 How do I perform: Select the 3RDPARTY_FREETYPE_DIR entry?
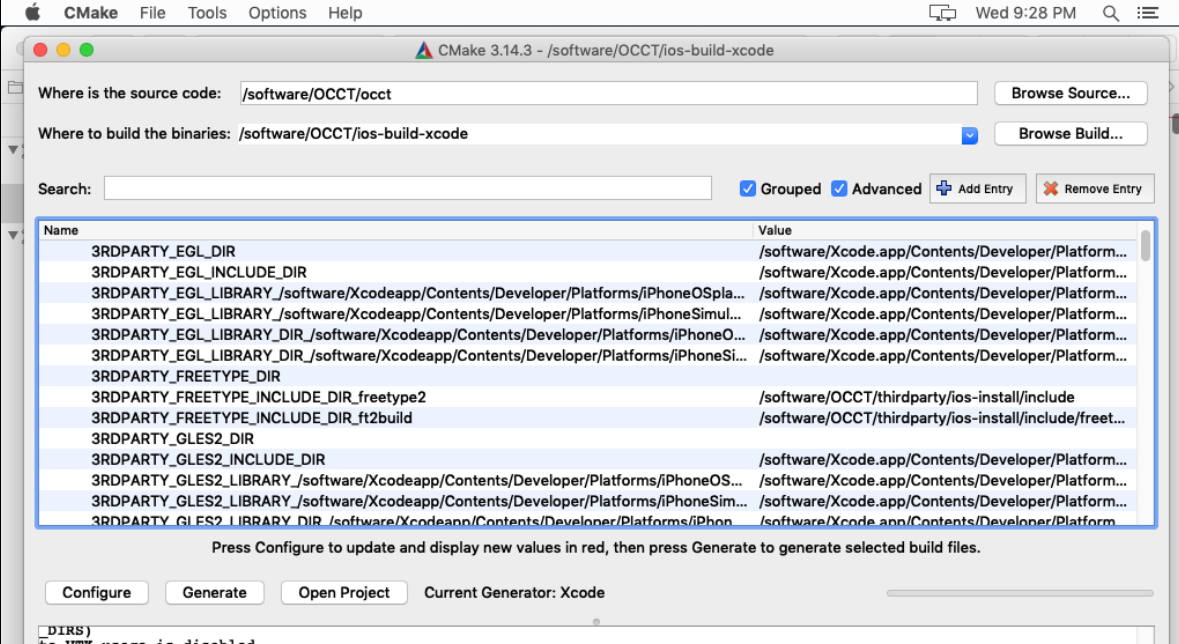tap(186, 376)
